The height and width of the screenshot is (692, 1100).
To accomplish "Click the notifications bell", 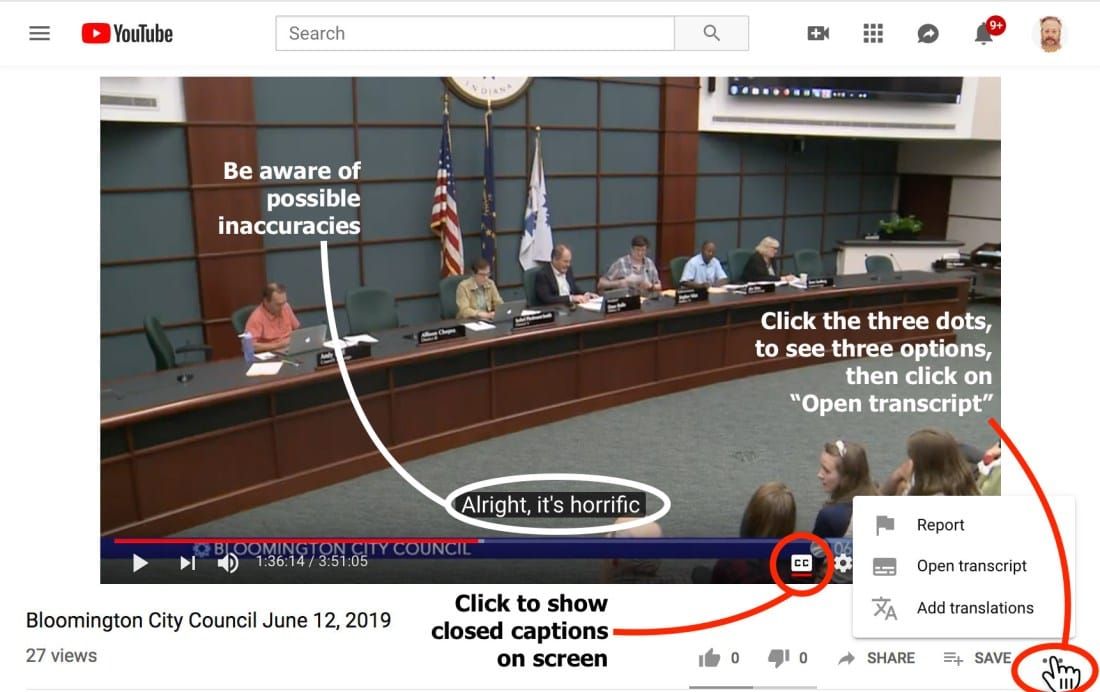I will click(x=983, y=32).
